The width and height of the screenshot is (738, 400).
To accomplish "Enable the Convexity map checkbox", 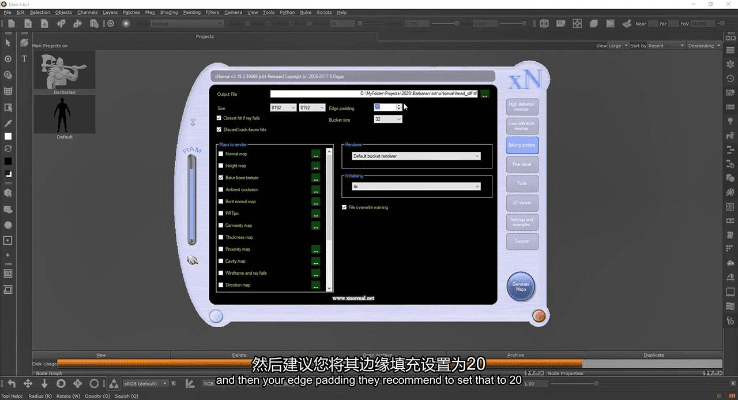I will click(x=221, y=225).
